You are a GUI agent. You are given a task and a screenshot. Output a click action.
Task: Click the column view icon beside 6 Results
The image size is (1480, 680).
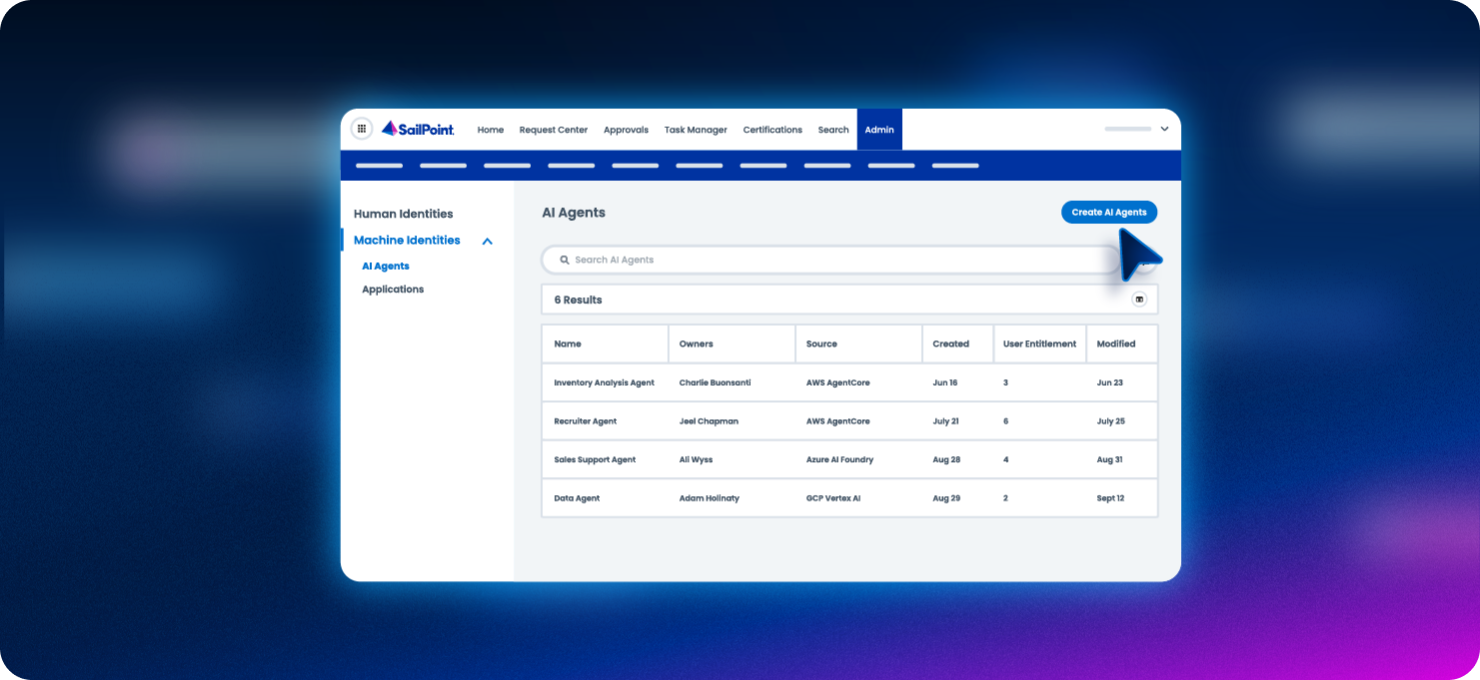[1139, 299]
